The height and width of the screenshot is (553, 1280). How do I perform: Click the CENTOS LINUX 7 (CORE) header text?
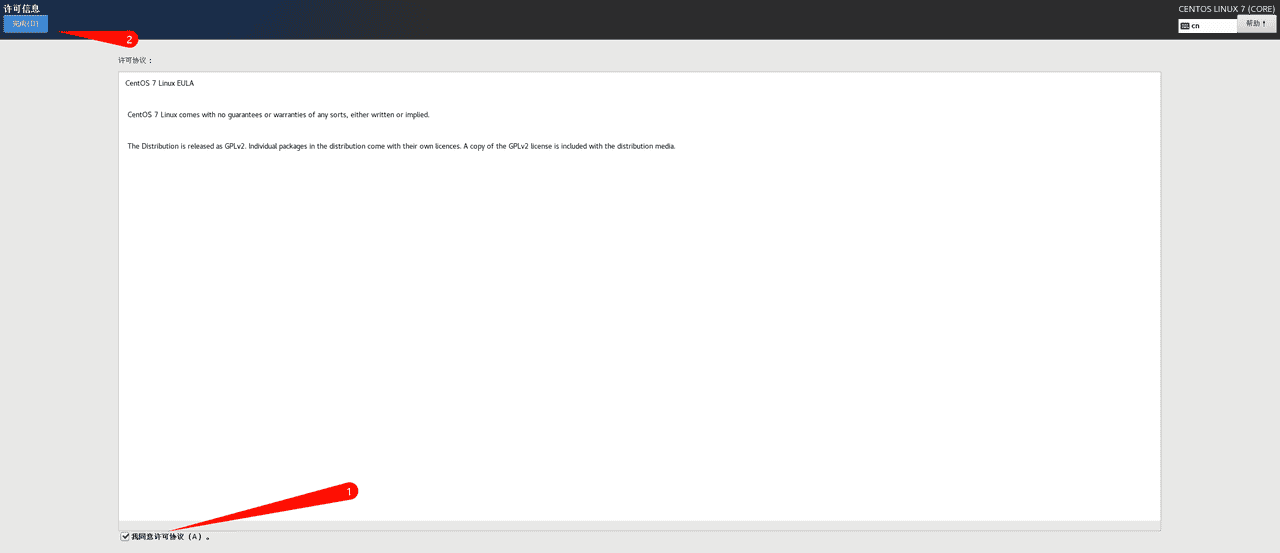click(1226, 9)
